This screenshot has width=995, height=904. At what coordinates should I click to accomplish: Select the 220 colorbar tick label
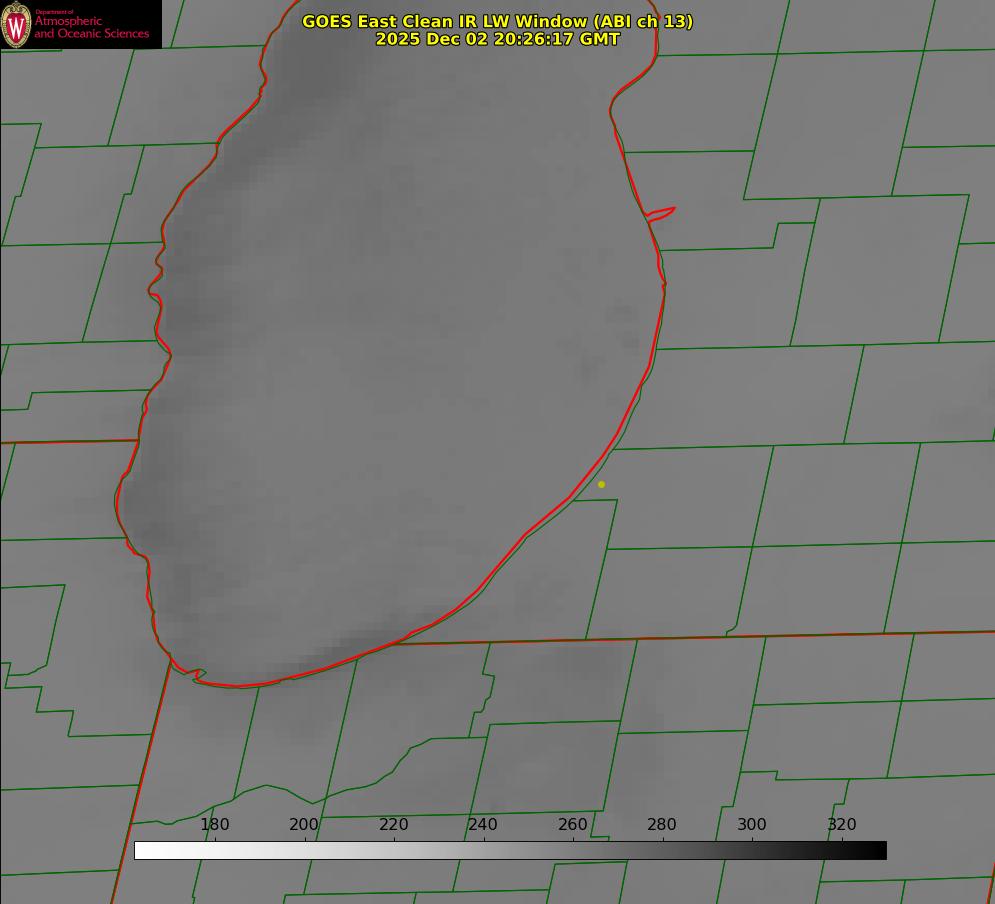[x=394, y=824]
